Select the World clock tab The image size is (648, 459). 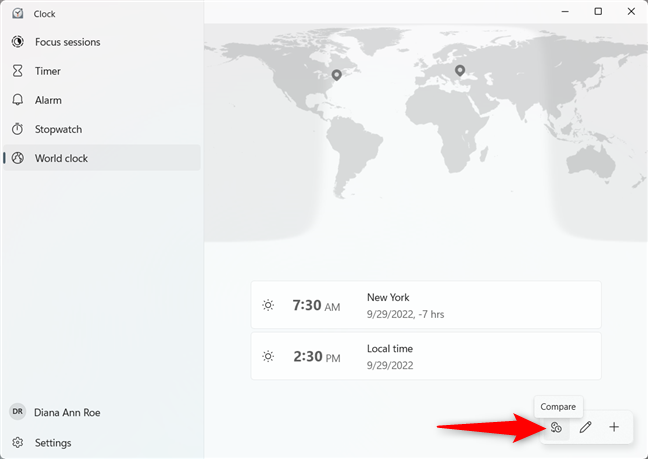pyautogui.click(x=61, y=158)
